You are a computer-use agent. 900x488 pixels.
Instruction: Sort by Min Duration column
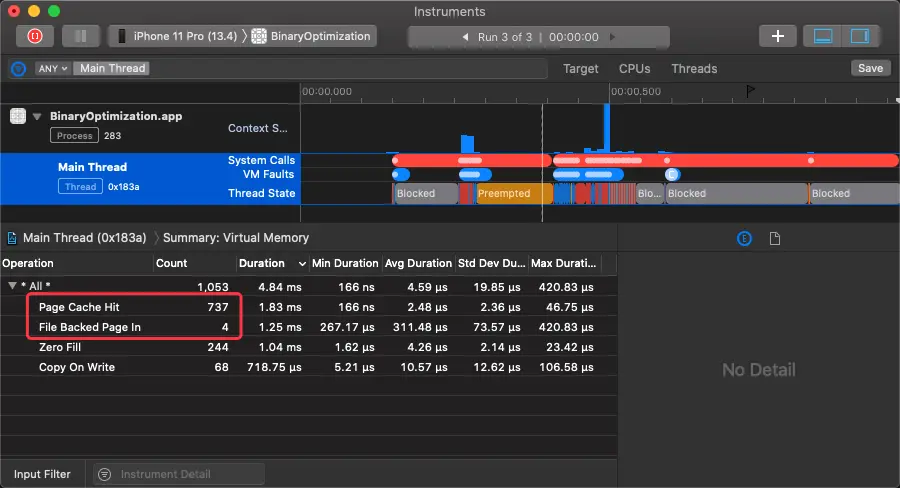344,264
